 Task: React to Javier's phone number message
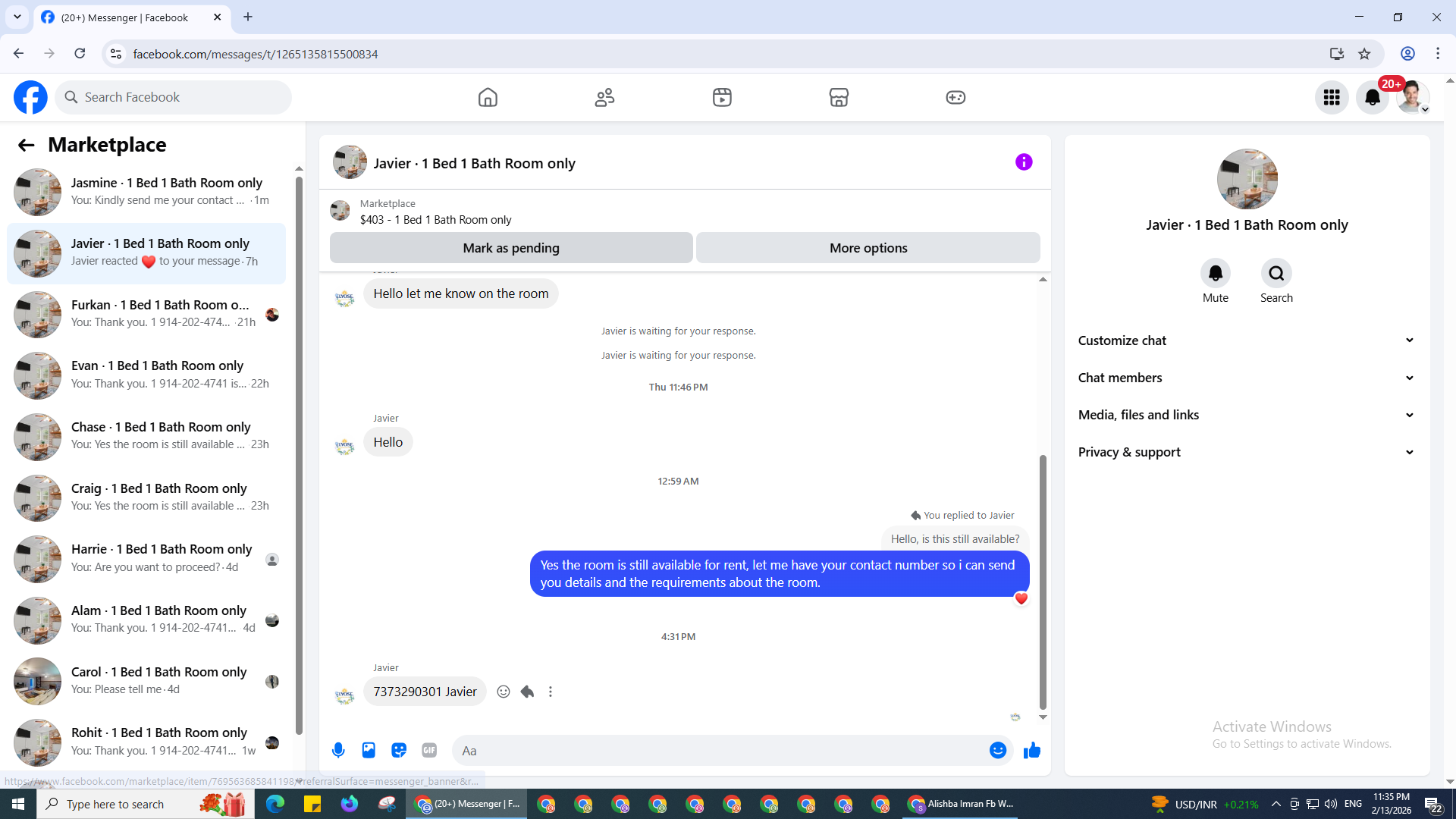coord(503,692)
